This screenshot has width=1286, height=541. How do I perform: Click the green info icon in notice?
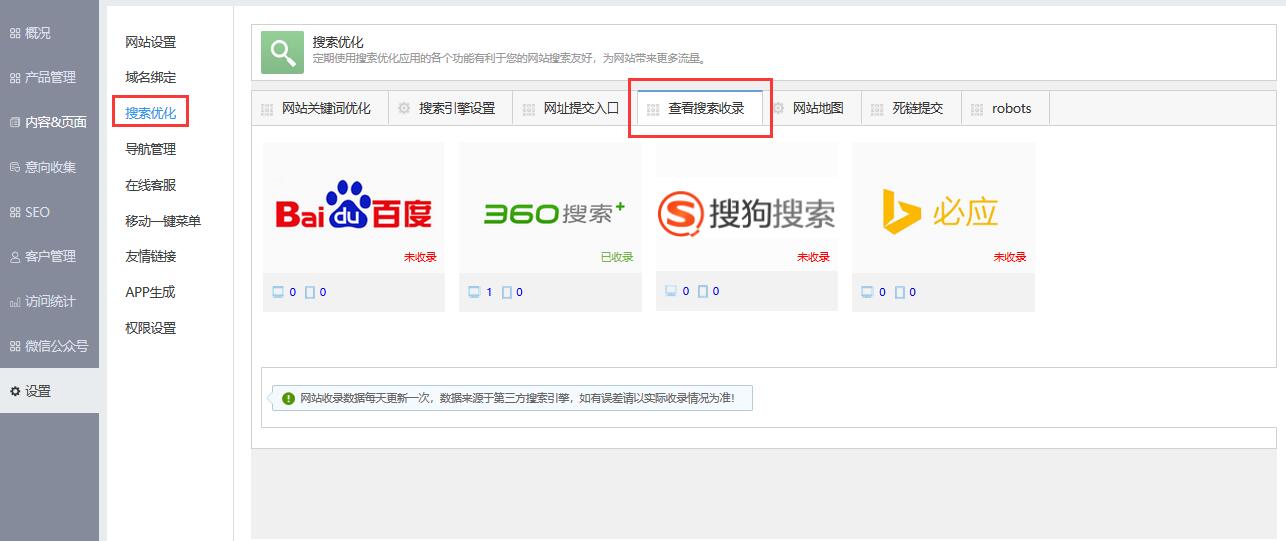tap(288, 398)
